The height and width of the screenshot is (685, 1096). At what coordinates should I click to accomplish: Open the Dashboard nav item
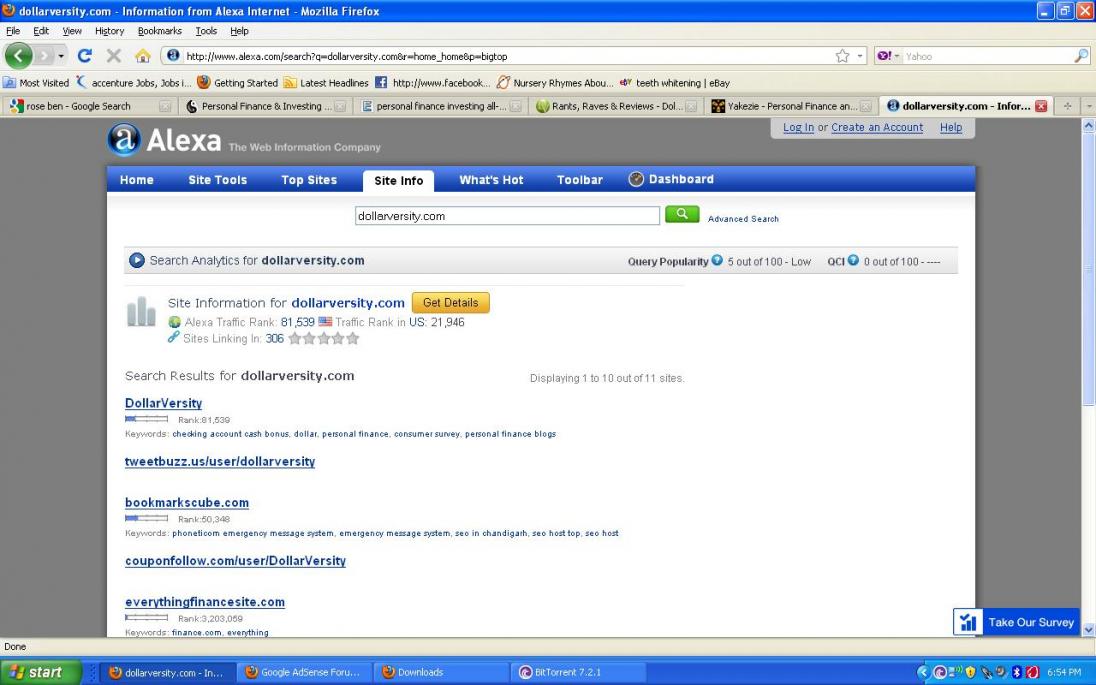coord(671,179)
